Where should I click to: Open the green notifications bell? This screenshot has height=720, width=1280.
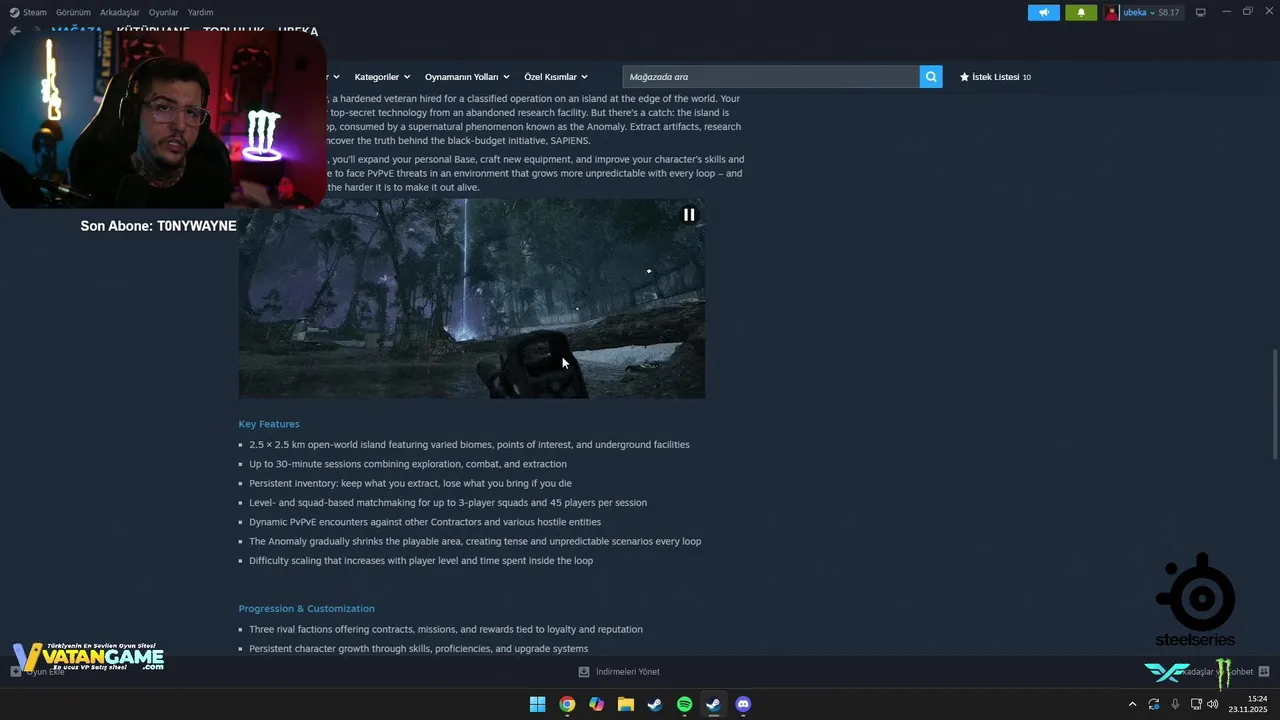[x=1081, y=12]
